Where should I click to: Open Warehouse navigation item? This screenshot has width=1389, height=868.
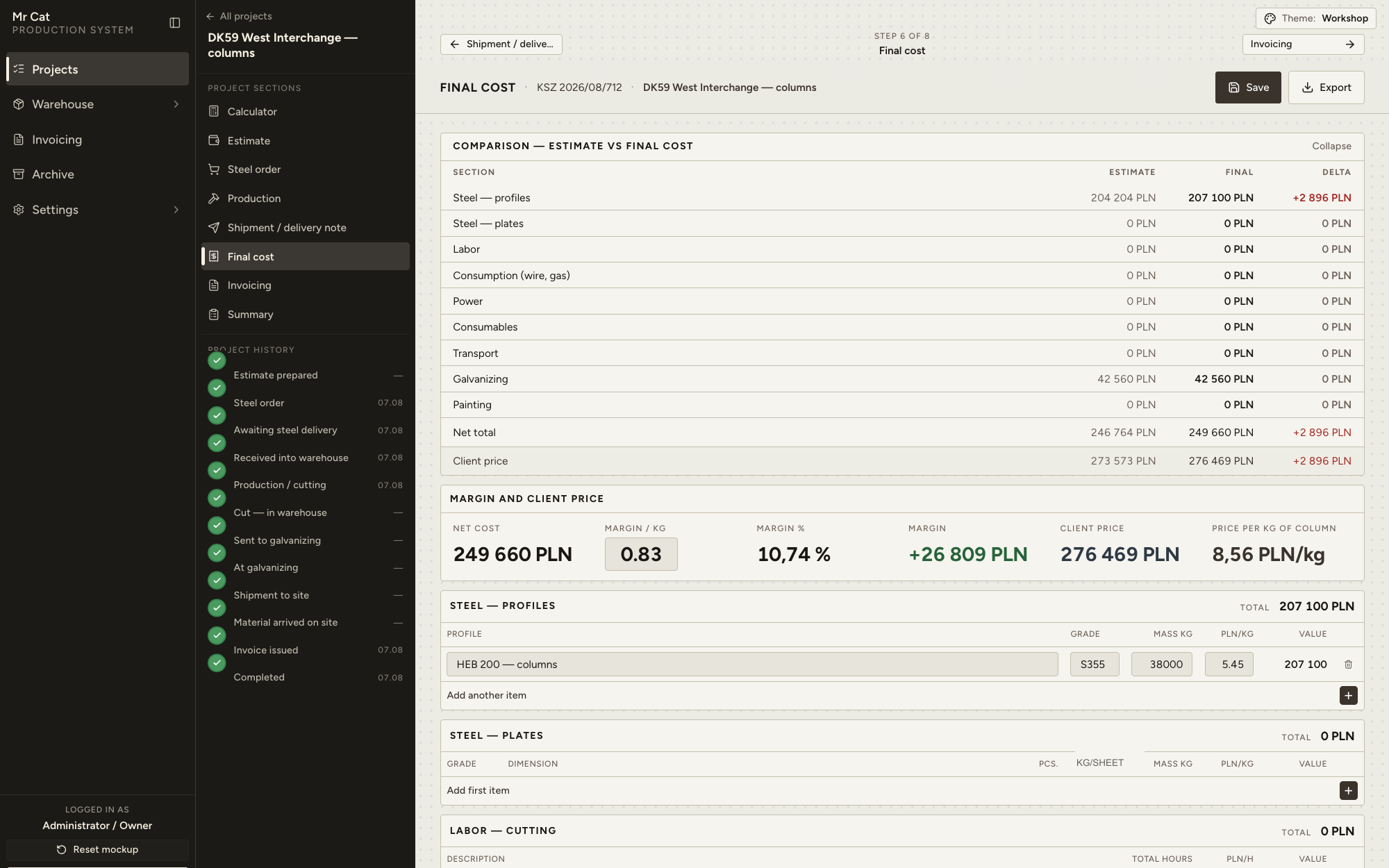click(x=97, y=104)
